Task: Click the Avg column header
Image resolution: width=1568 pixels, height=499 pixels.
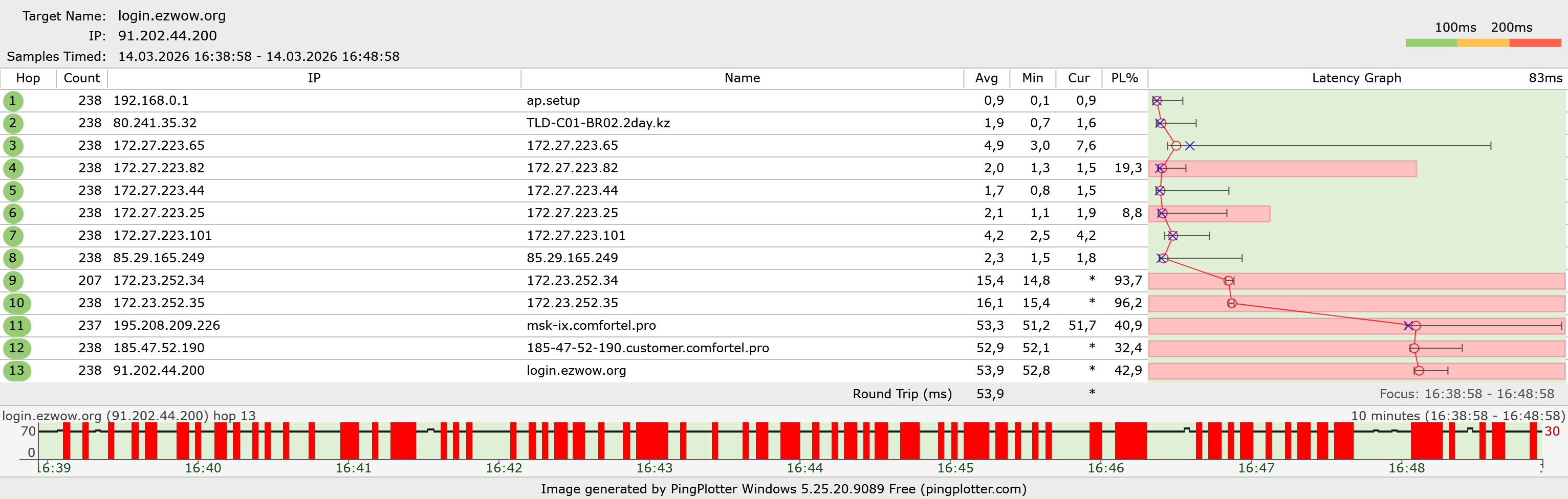Action: pos(986,78)
